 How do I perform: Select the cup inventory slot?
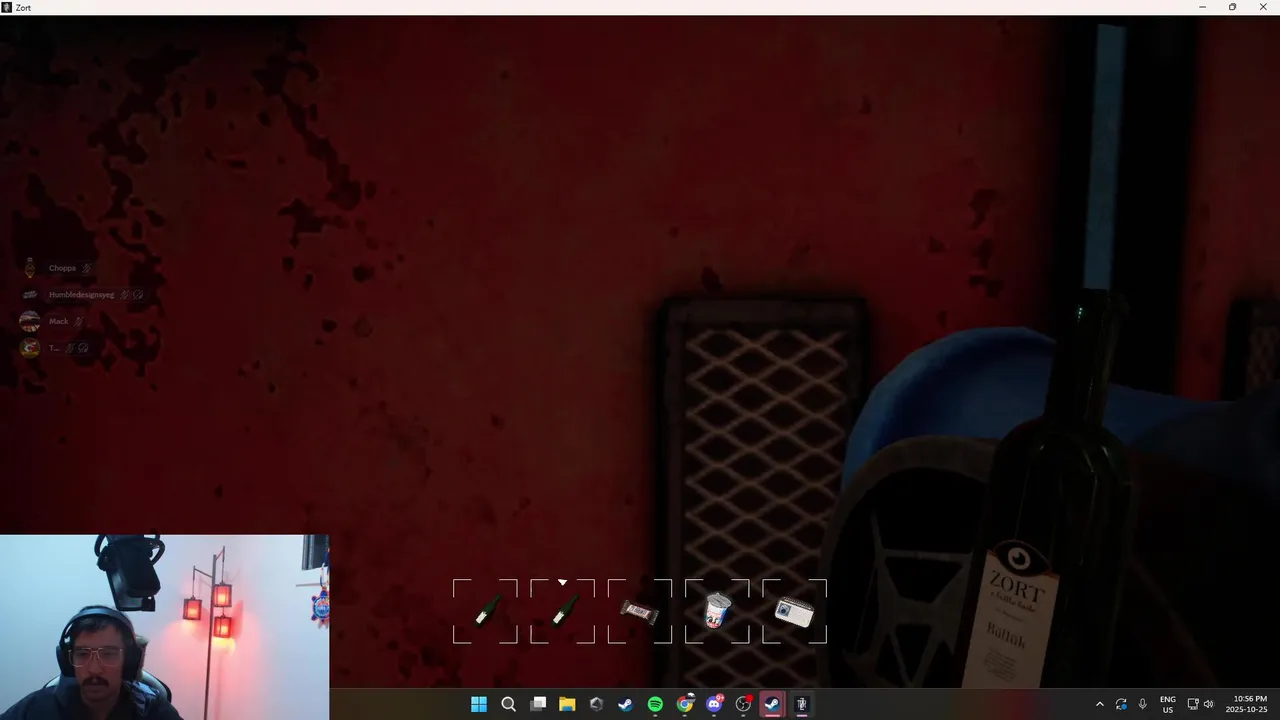(x=717, y=611)
